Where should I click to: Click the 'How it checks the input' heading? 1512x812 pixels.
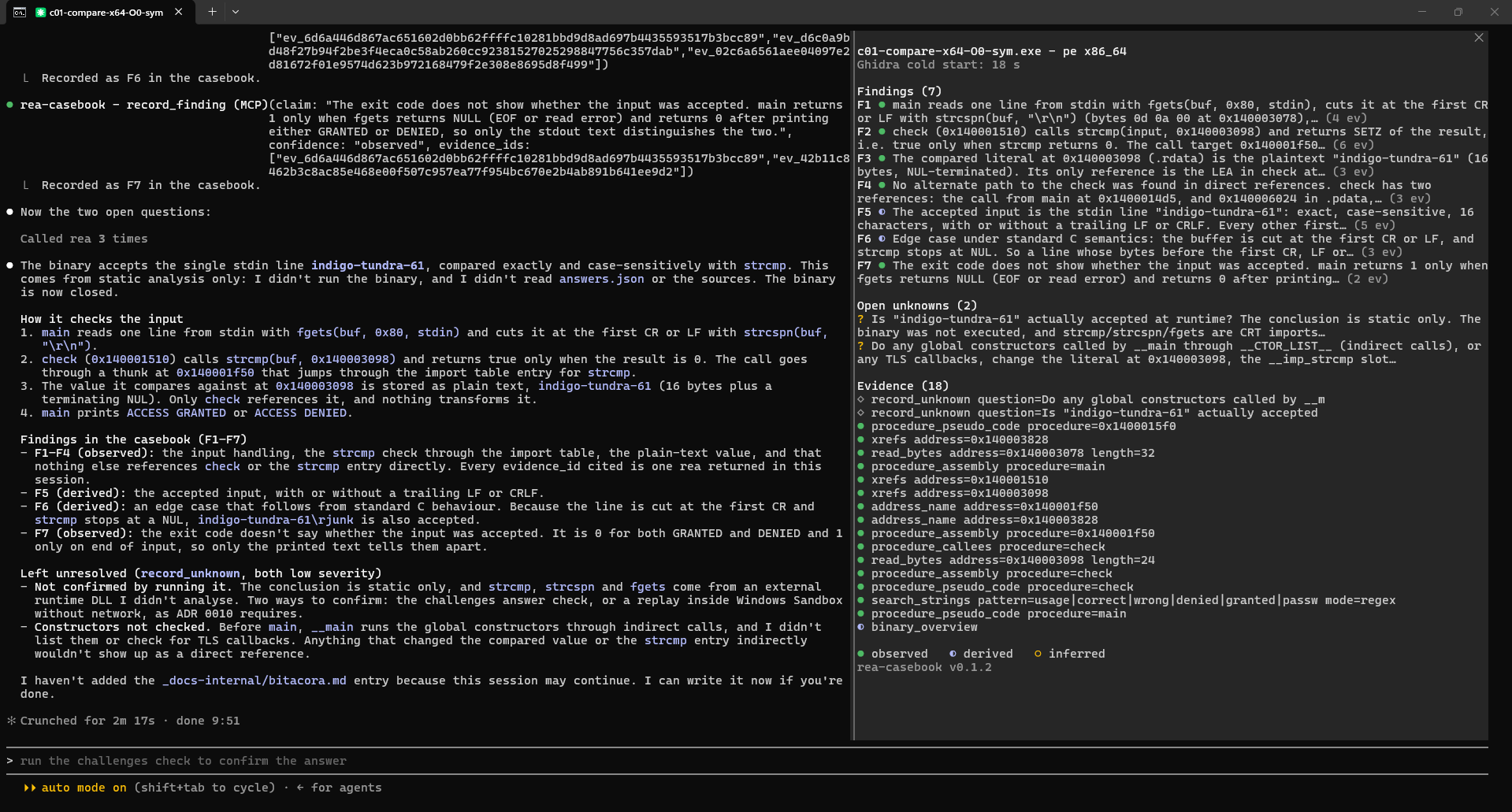(x=102, y=319)
